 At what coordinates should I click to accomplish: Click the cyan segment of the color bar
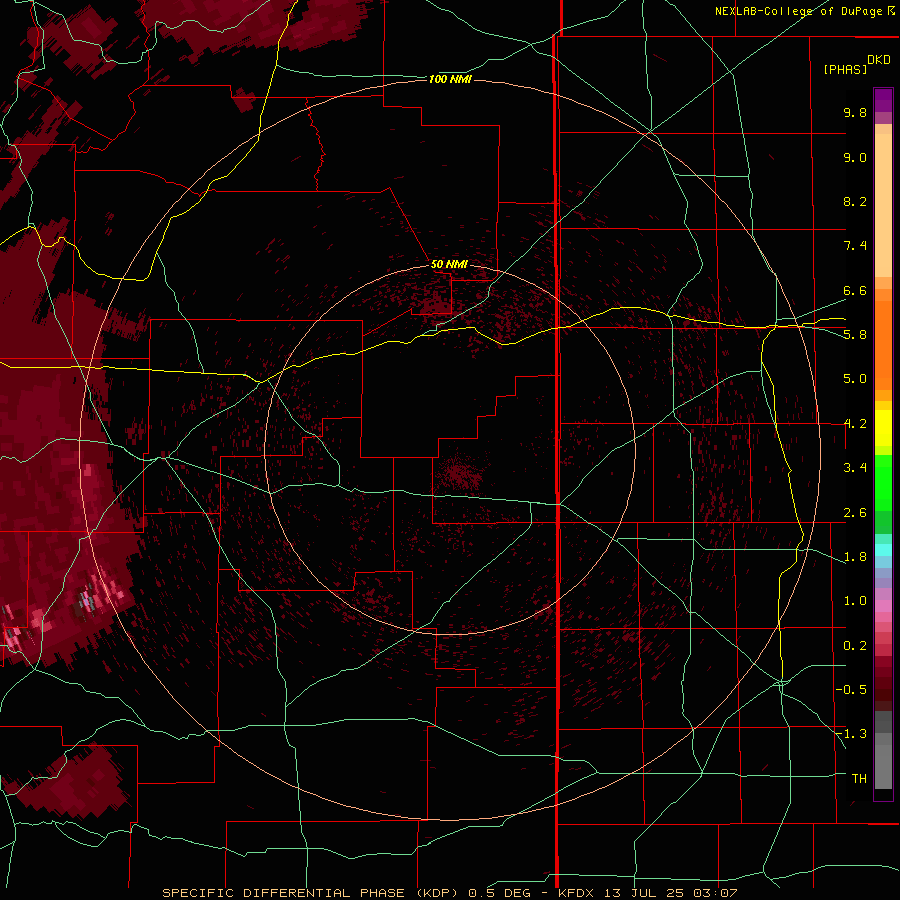[883, 549]
